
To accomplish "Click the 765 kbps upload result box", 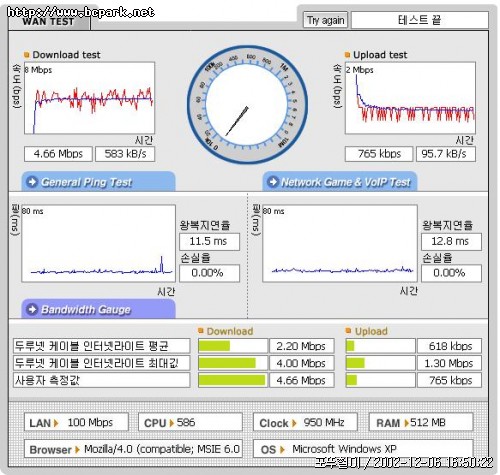I will [379, 154].
